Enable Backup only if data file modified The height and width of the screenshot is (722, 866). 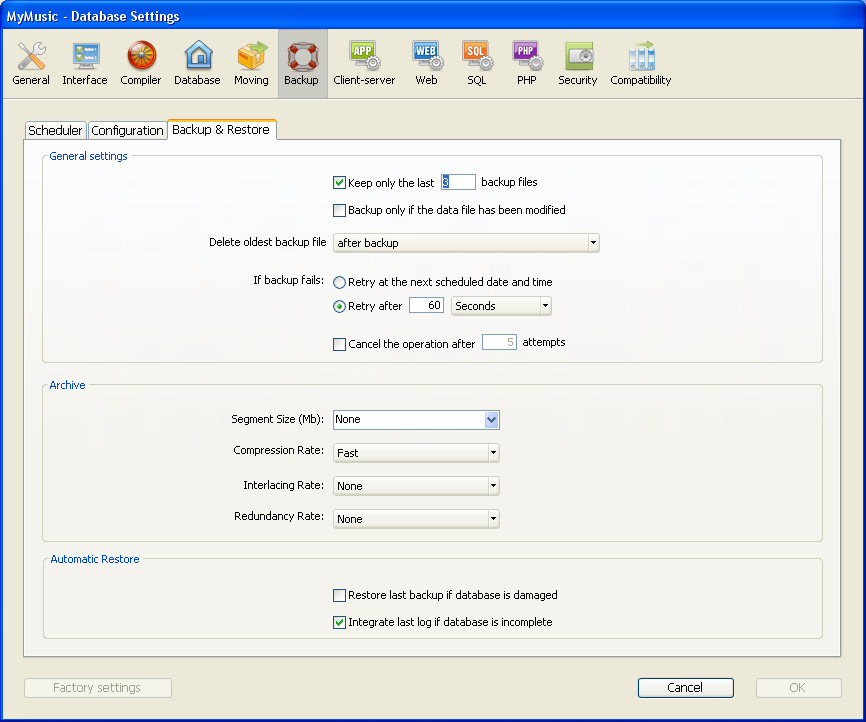click(339, 211)
